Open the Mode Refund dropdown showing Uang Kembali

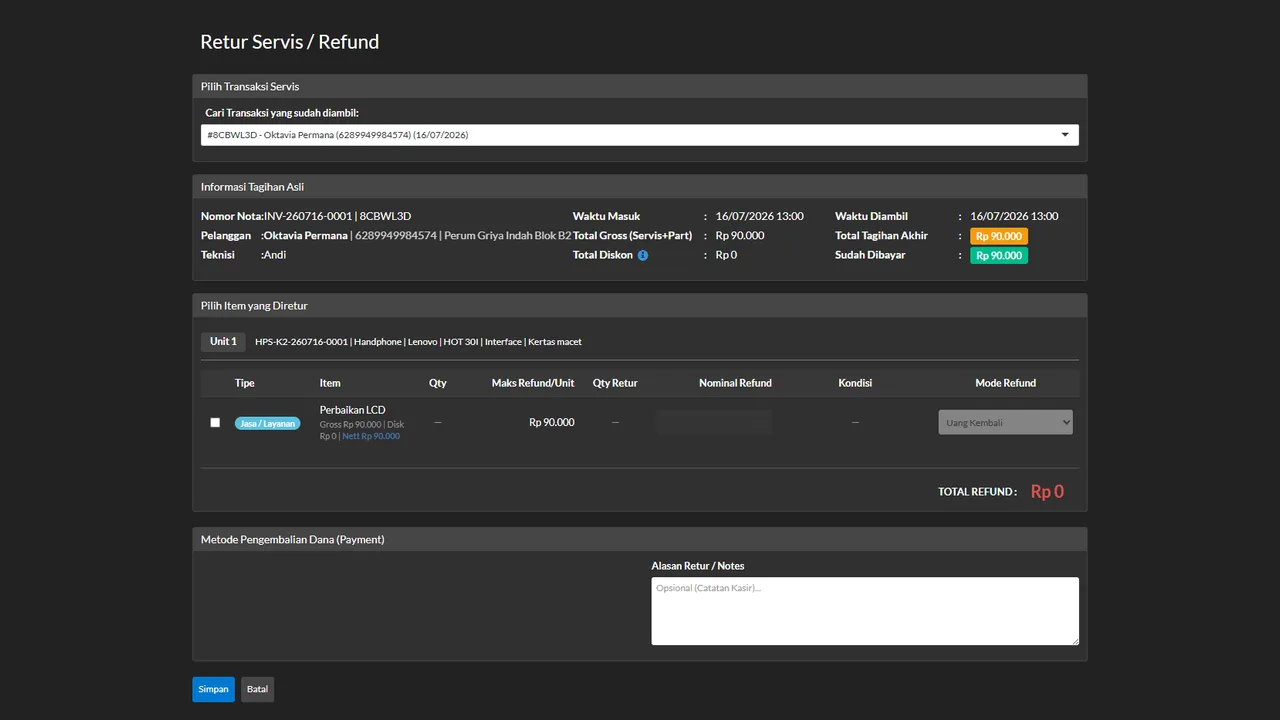point(1005,422)
